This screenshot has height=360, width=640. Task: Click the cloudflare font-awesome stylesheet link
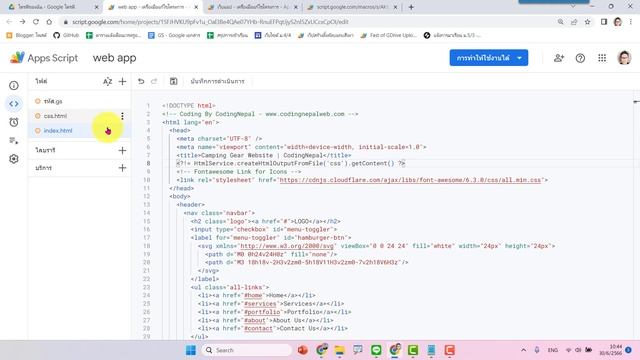tap(410, 180)
